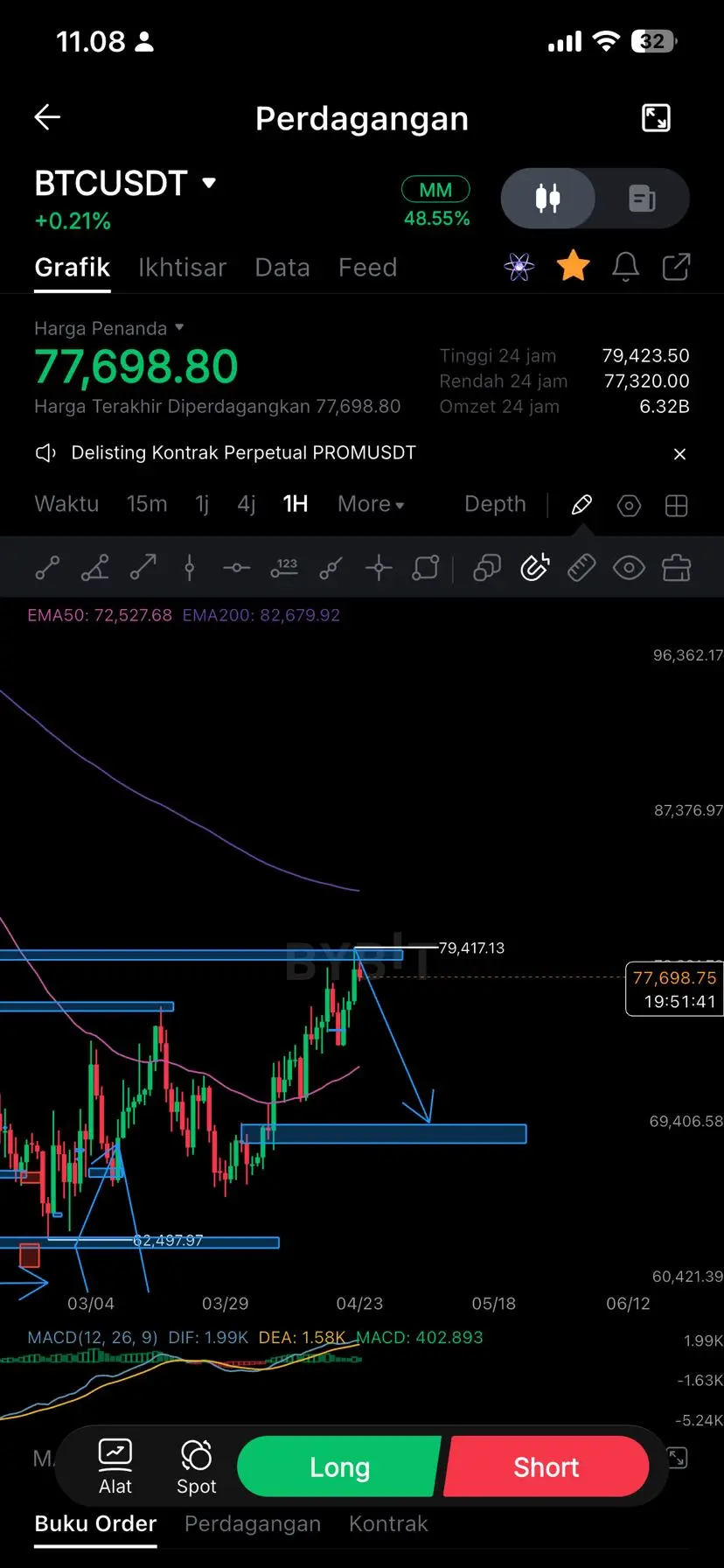This screenshot has width=724, height=1568.
Task: Tap the MACD(12, 26, 9) indicator label
Action: tap(93, 1337)
